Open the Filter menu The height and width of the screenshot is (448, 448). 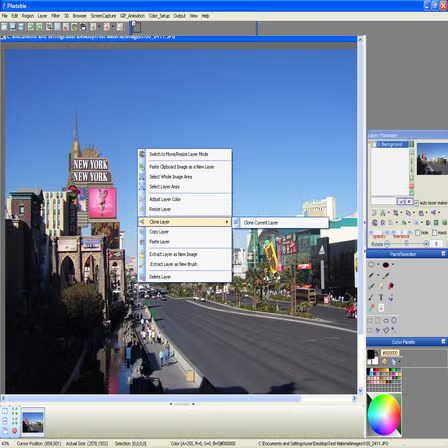click(x=55, y=16)
